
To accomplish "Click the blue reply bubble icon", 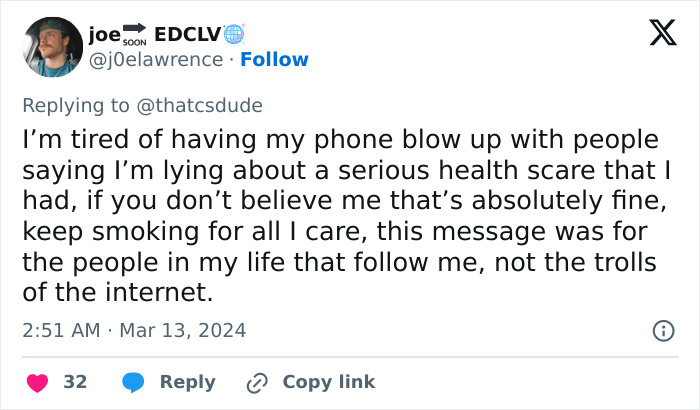I will pos(133,382).
